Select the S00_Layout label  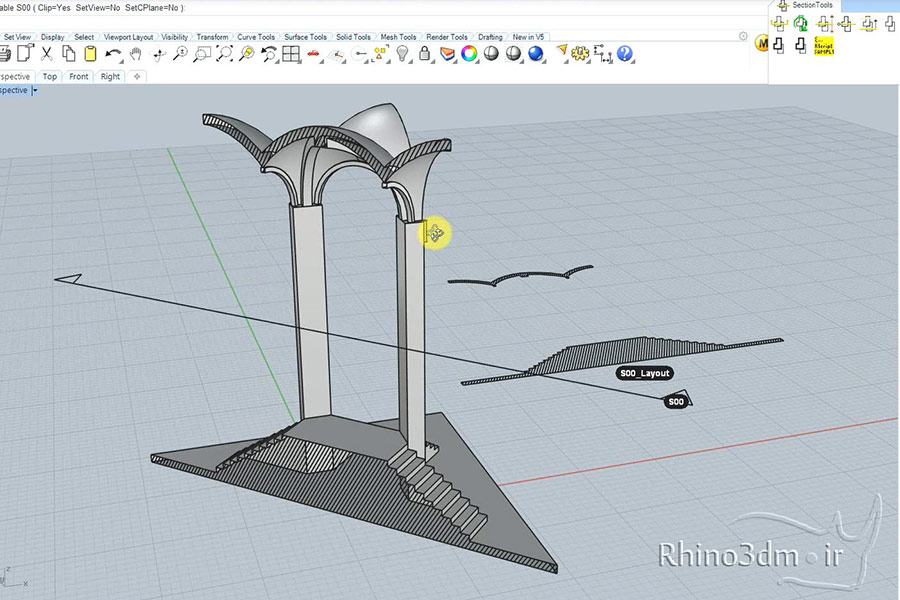click(x=645, y=373)
